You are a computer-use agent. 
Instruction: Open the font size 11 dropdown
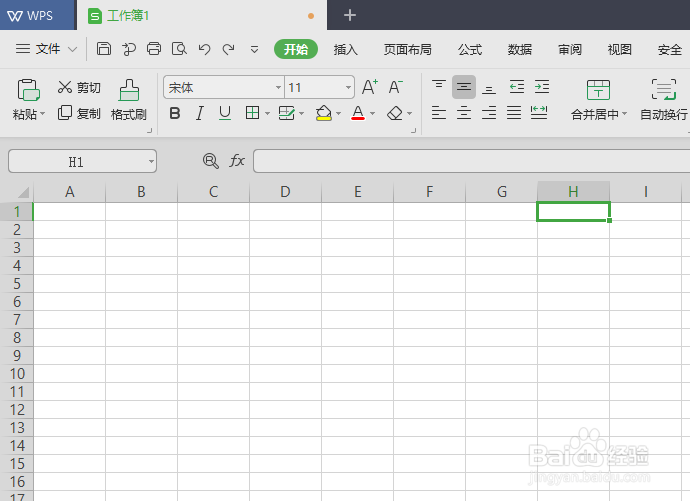[x=348, y=87]
